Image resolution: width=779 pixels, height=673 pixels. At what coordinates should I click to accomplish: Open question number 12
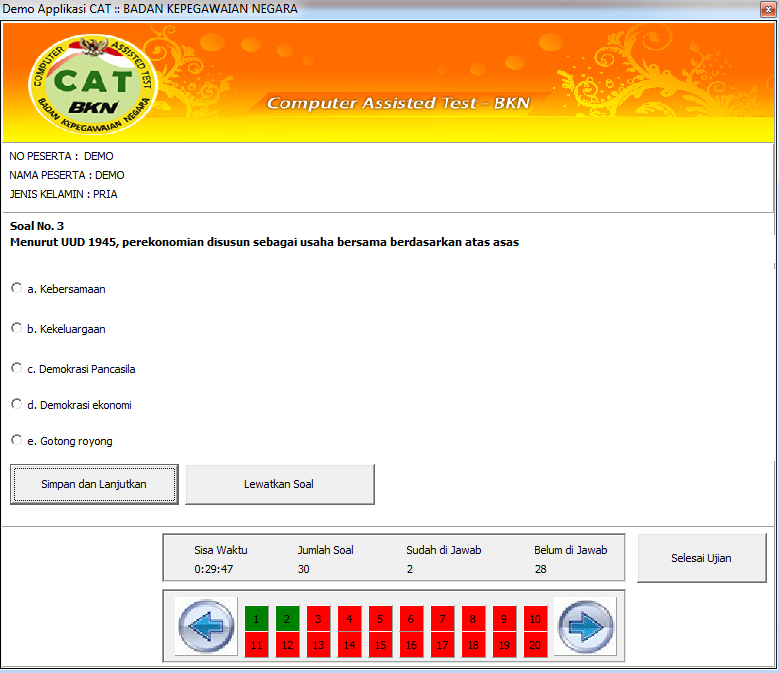tap(287, 645)
